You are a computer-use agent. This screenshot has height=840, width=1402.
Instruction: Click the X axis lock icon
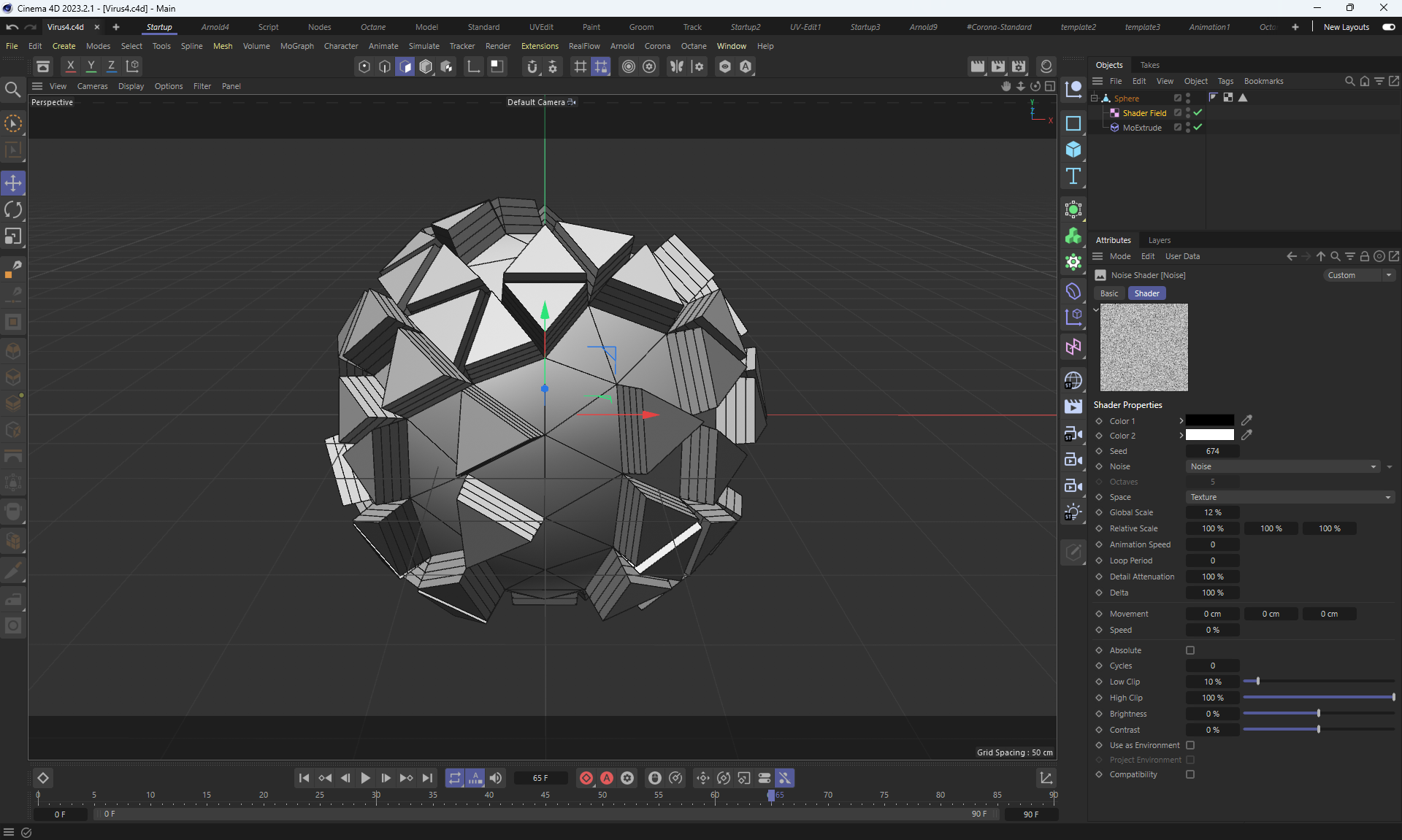tap(70, 66)
